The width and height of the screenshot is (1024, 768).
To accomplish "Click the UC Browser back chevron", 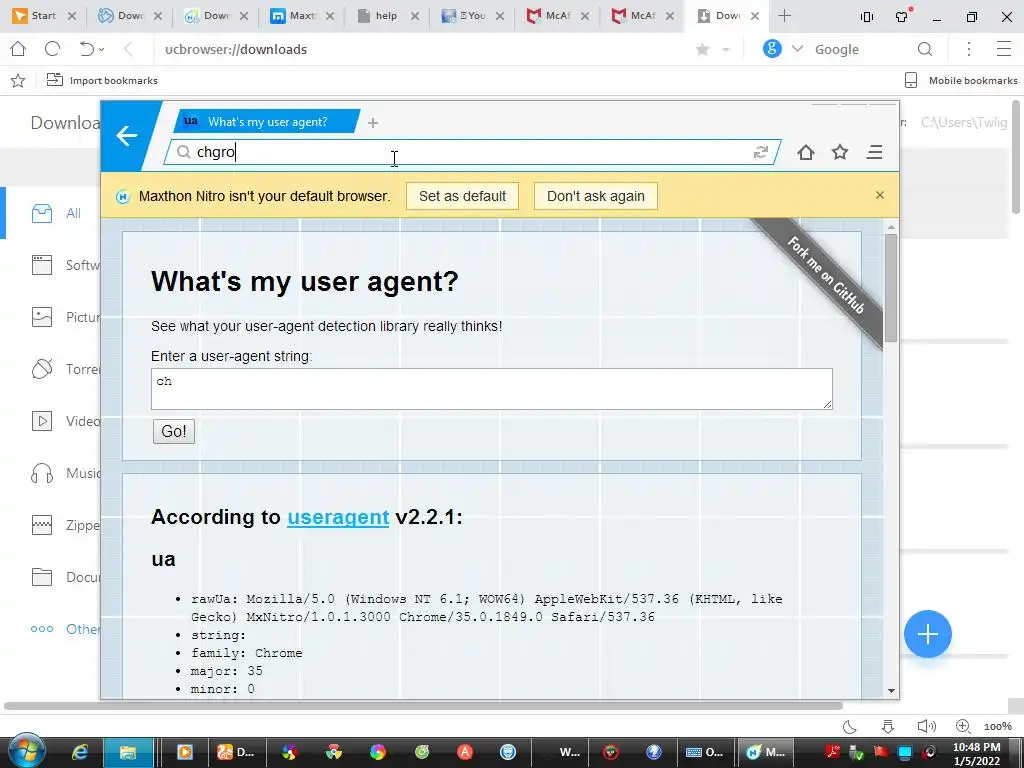I will 129,49.
